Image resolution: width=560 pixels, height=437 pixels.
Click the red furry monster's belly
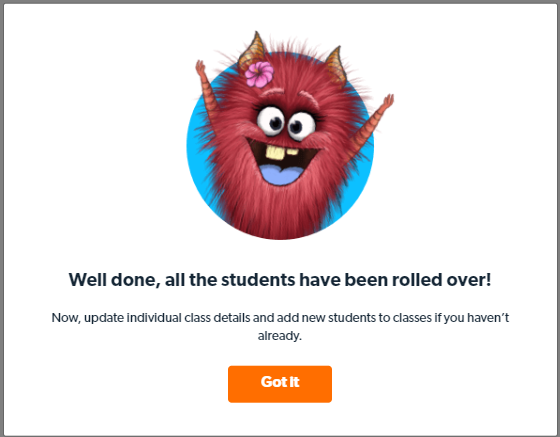pyautogui.click(x=280, y=211)
